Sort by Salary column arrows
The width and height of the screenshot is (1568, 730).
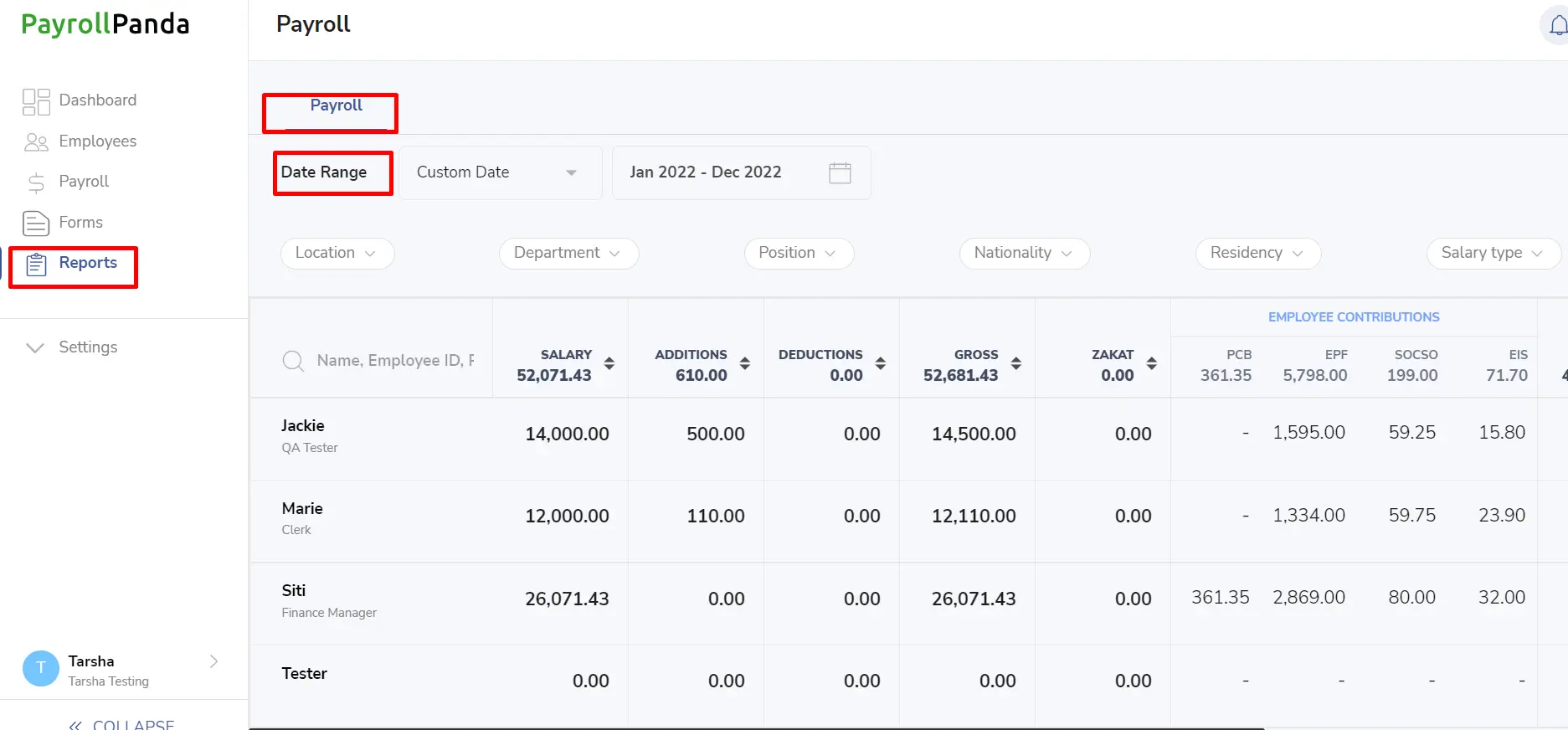tap(609, 363)
